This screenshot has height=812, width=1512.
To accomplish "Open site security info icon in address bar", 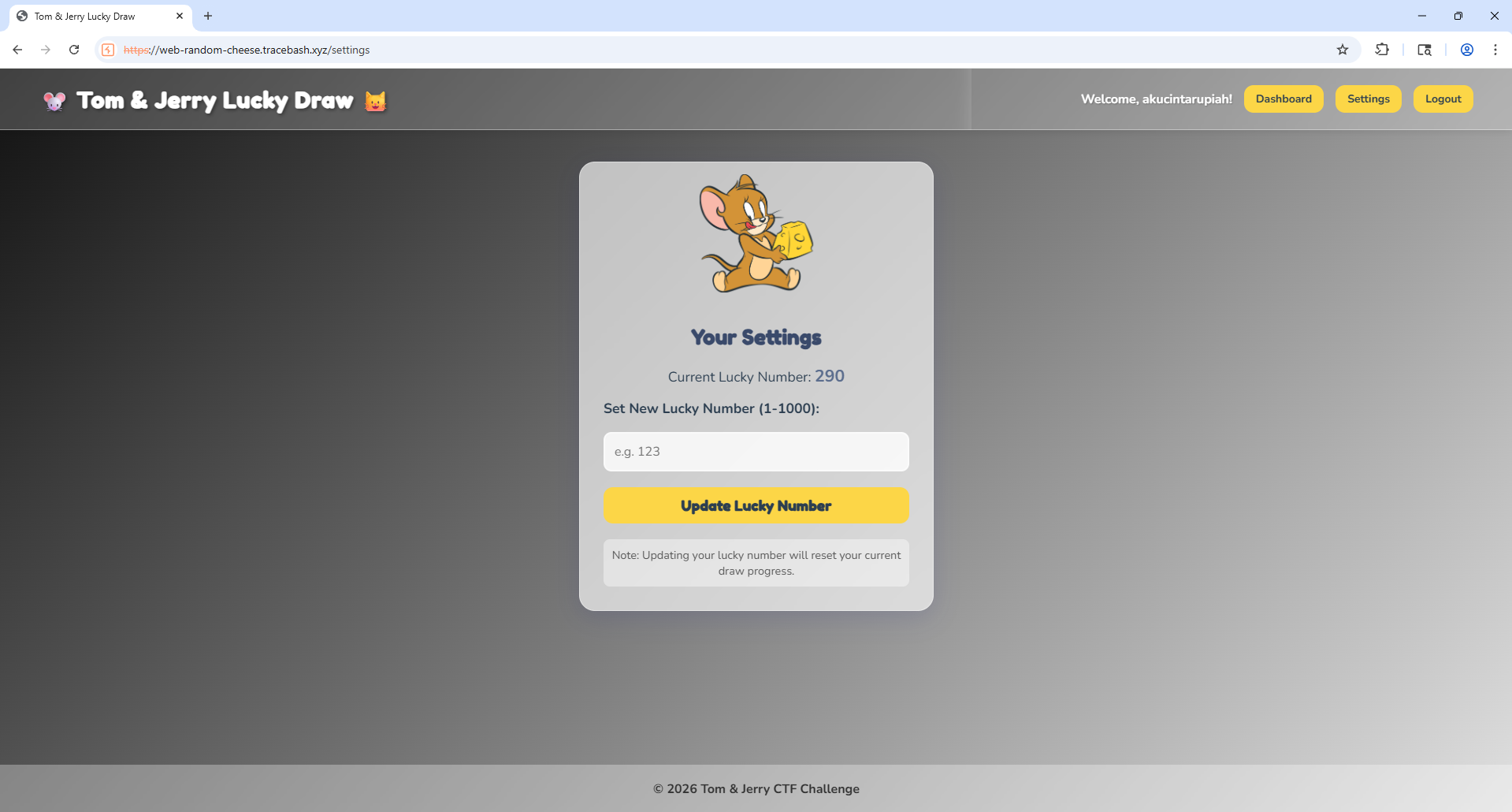I will [109, 50].
